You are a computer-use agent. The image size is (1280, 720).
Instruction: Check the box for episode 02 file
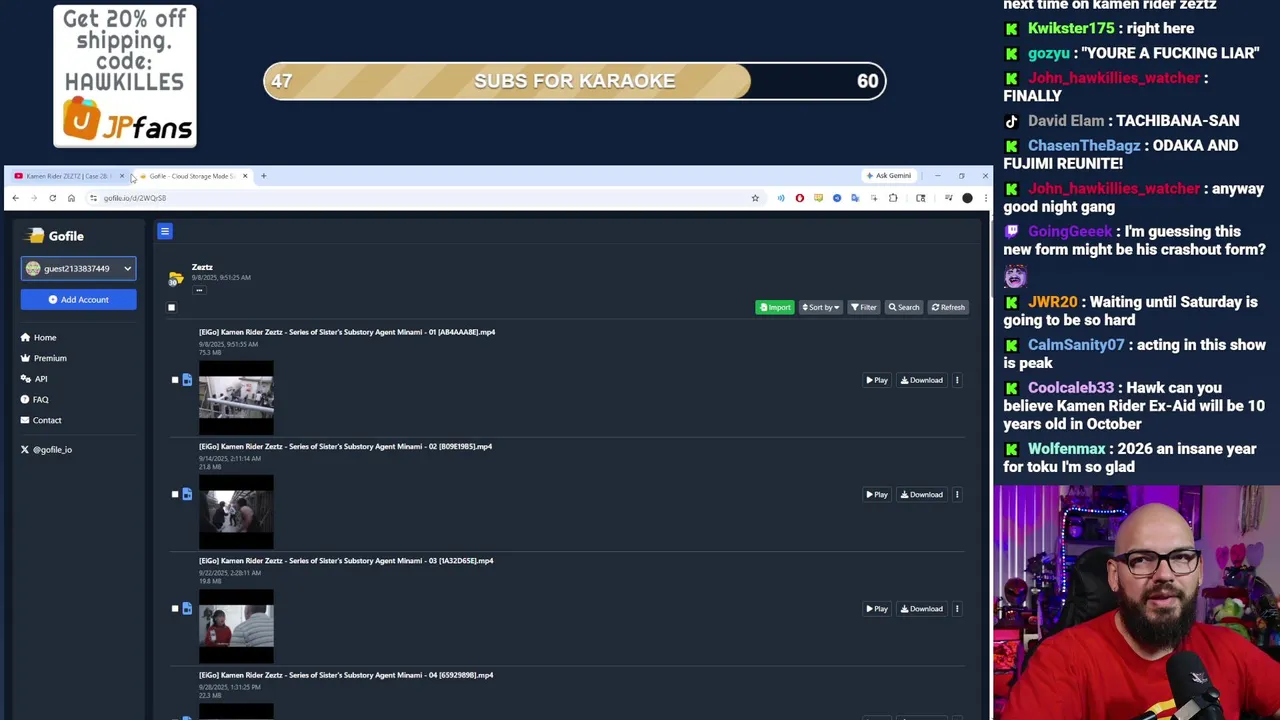click(175, 494)
